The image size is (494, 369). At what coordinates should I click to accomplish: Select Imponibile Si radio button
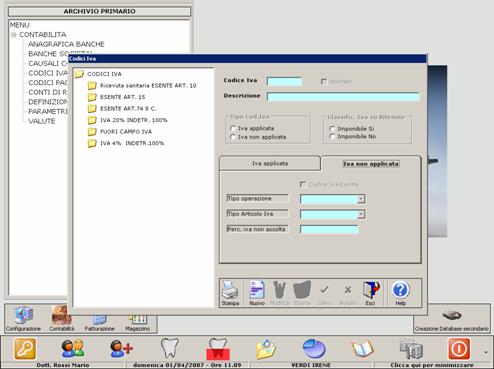pos(332,129)
